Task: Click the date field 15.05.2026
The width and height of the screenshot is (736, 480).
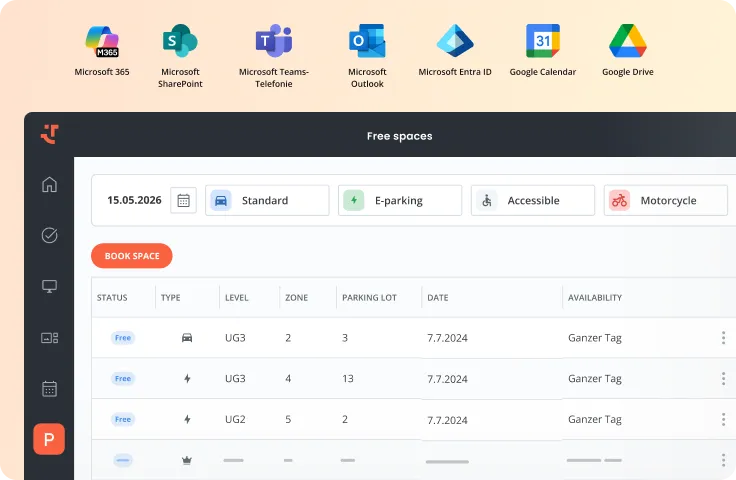Action: point(134,200)
